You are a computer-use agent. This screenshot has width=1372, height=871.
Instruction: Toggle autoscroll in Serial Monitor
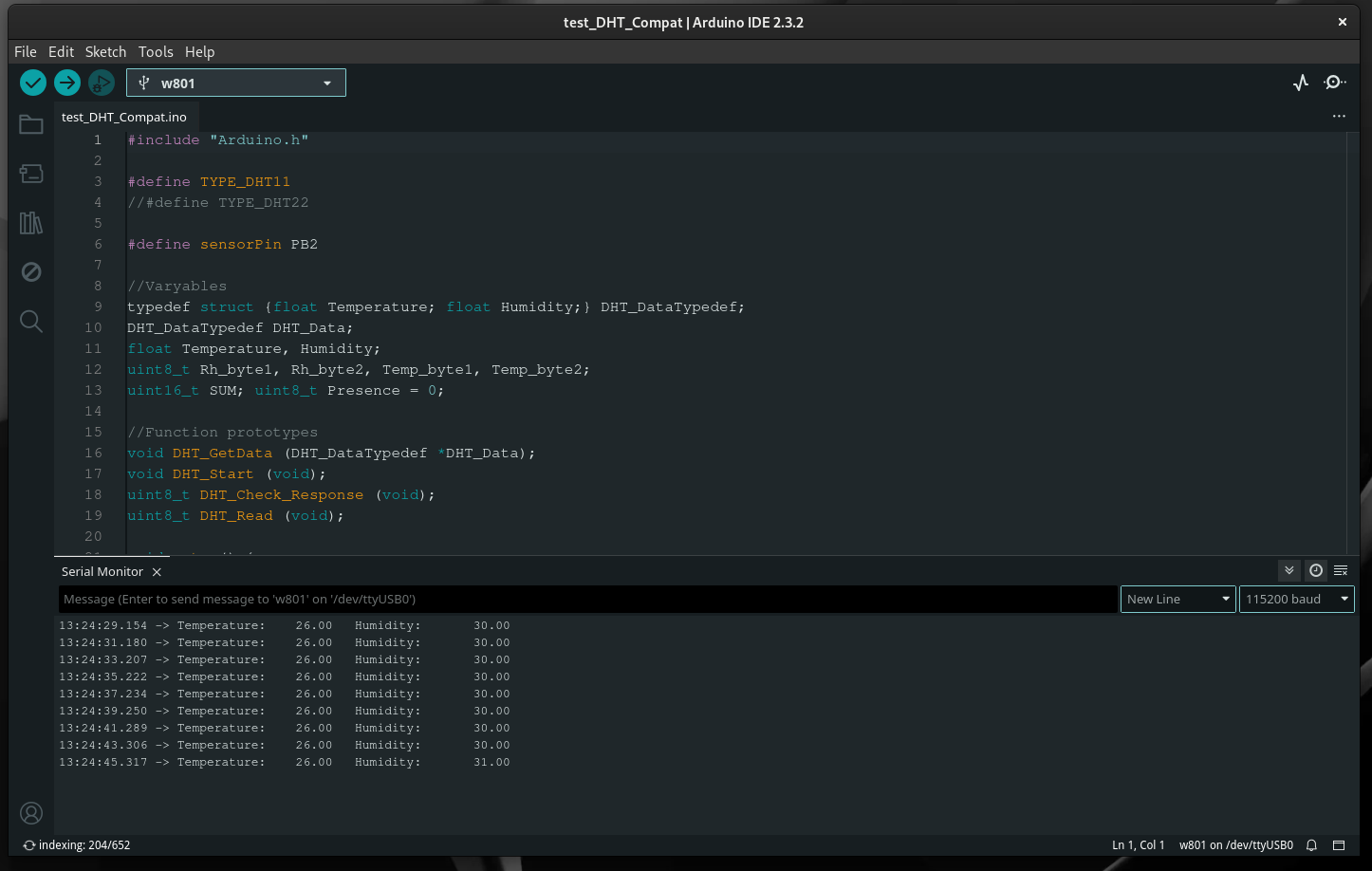(x=1289, y=570)
